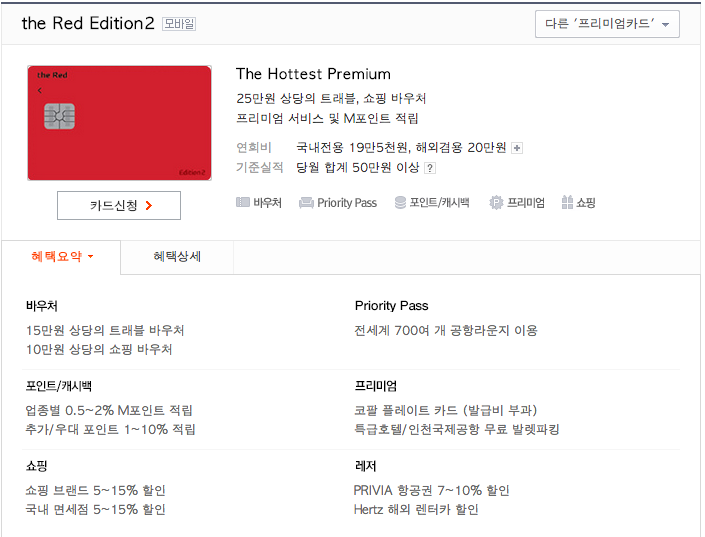Image resolution: width=705 pixels, height=537 pixels.
Task: Open the 다른 '프리미엄카드' dropdown
Action: click(607, 24)
